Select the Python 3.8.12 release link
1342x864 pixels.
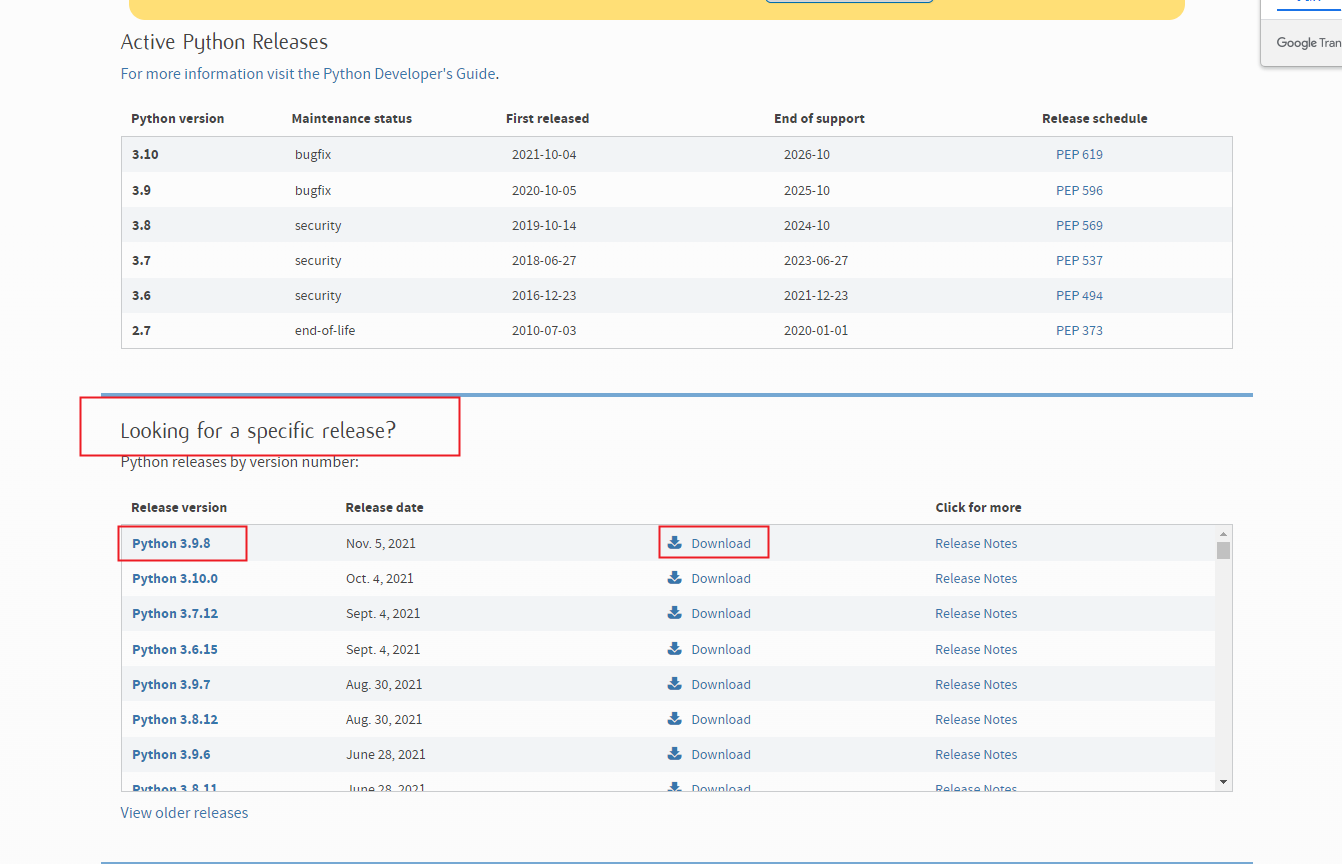click(175, 720)
